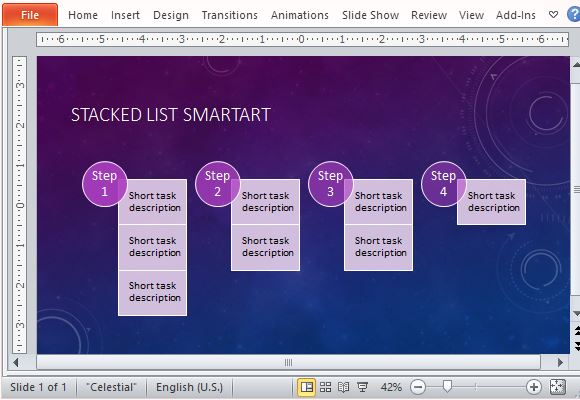Select second task box under Step 3

click(x=378, y=247)
